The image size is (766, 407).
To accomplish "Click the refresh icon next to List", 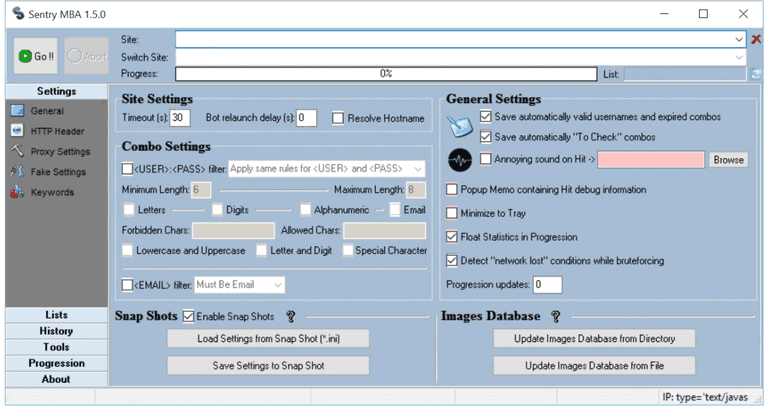I will [757, 74].
